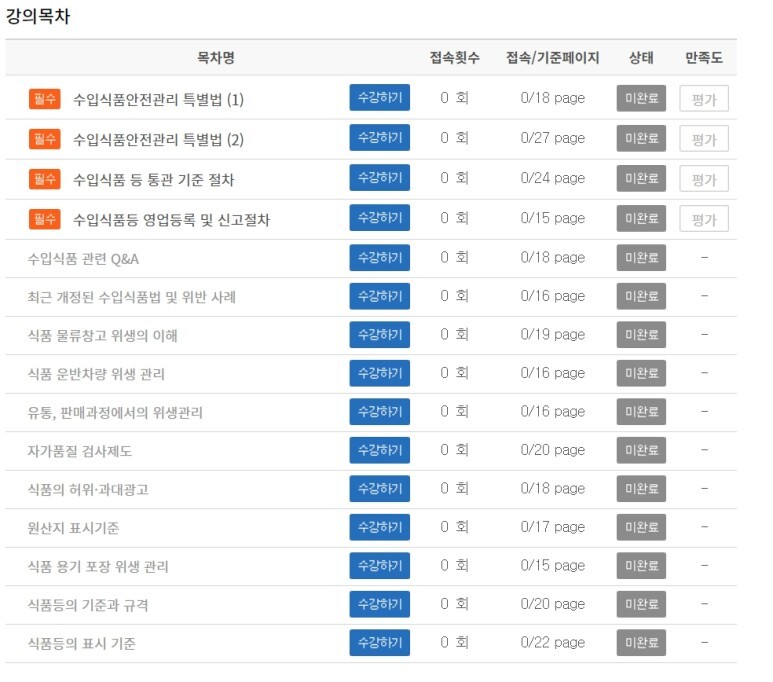Select the title 수입식품안전관리 특별법 (2)

coord(158,140)
